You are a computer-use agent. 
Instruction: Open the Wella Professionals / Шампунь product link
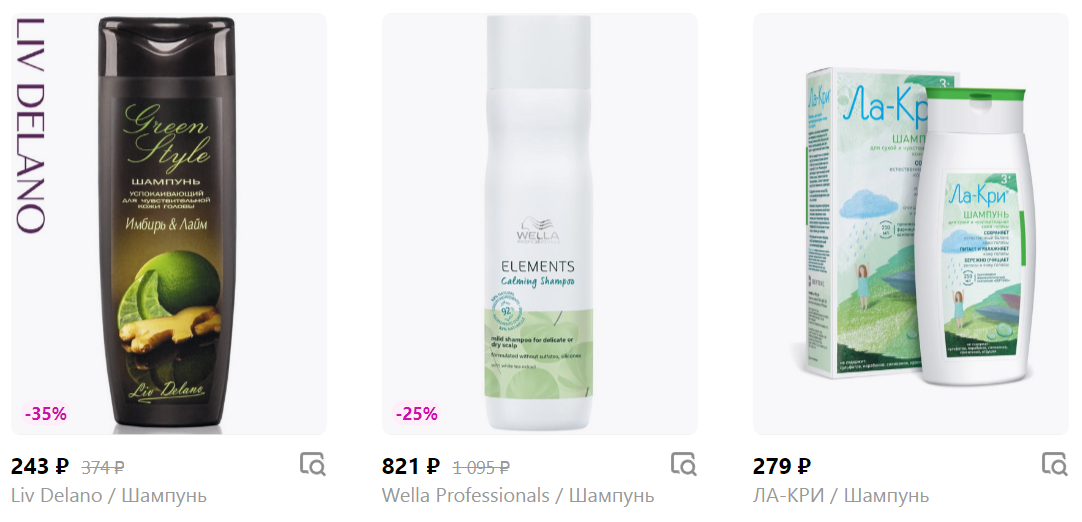tap(518, 496)
